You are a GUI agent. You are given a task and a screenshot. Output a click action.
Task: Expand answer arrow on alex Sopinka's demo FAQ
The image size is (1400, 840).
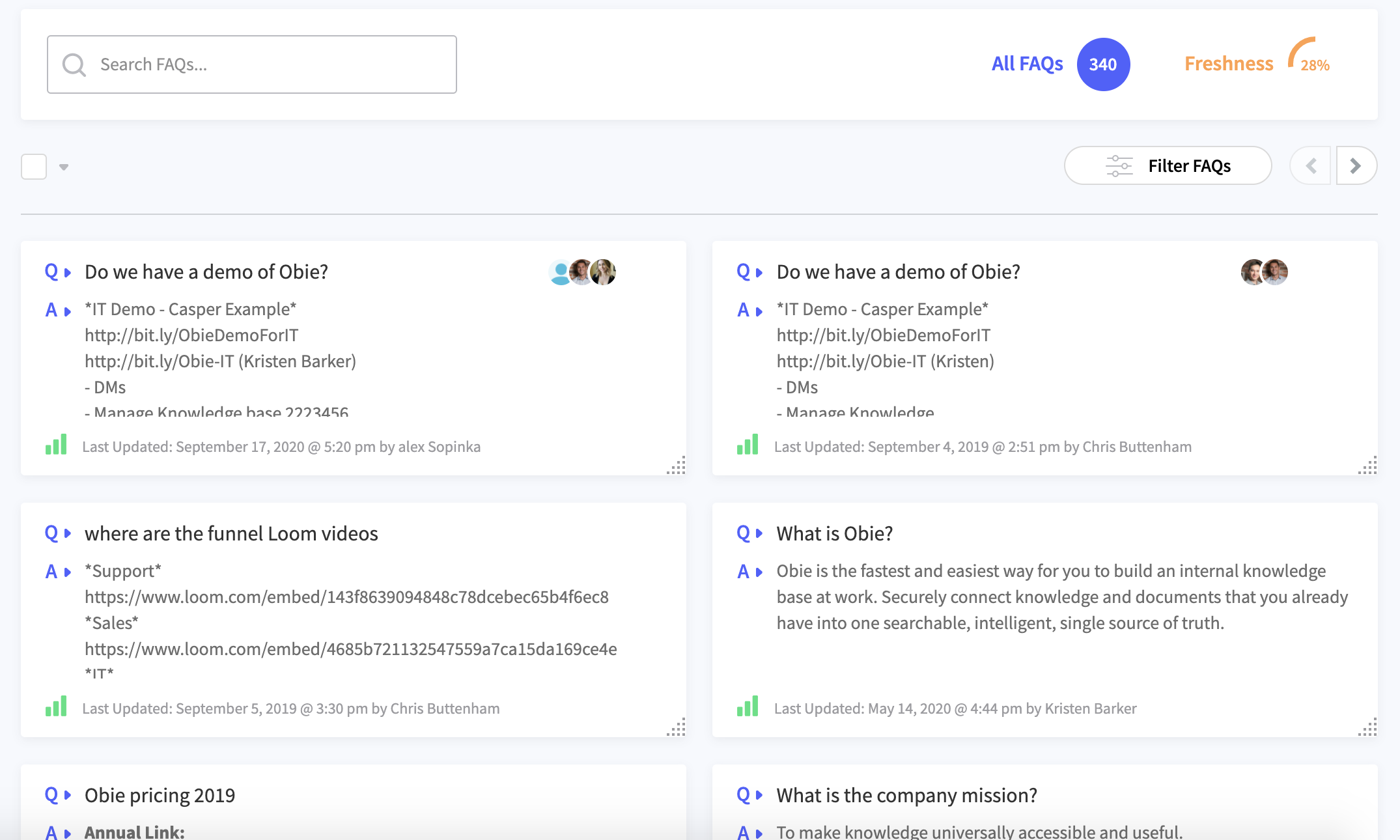tap(68, 312)
